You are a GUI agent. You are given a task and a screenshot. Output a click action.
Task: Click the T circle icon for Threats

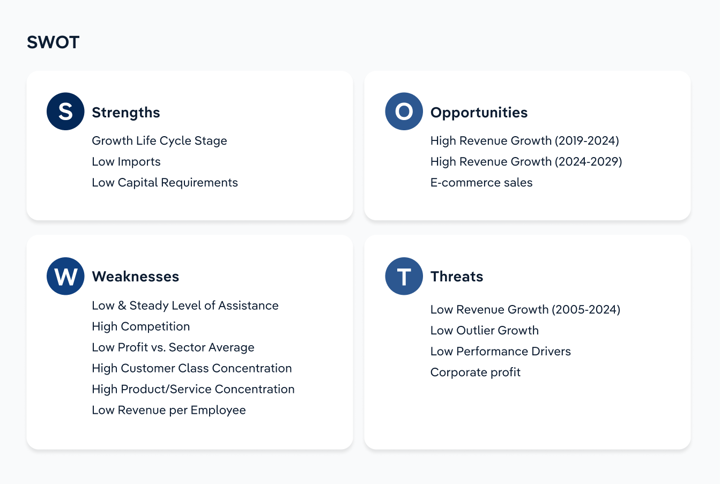[404, 276]
